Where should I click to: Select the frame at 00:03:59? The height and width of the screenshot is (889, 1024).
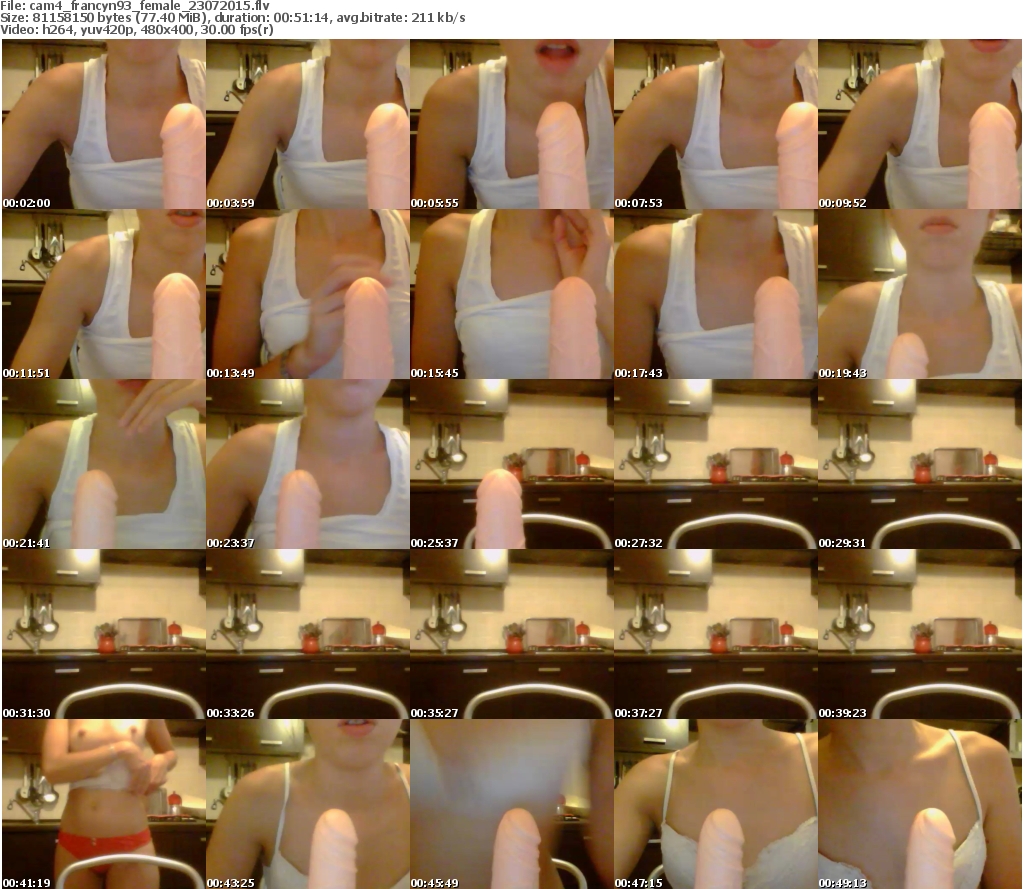pos(307,125)
